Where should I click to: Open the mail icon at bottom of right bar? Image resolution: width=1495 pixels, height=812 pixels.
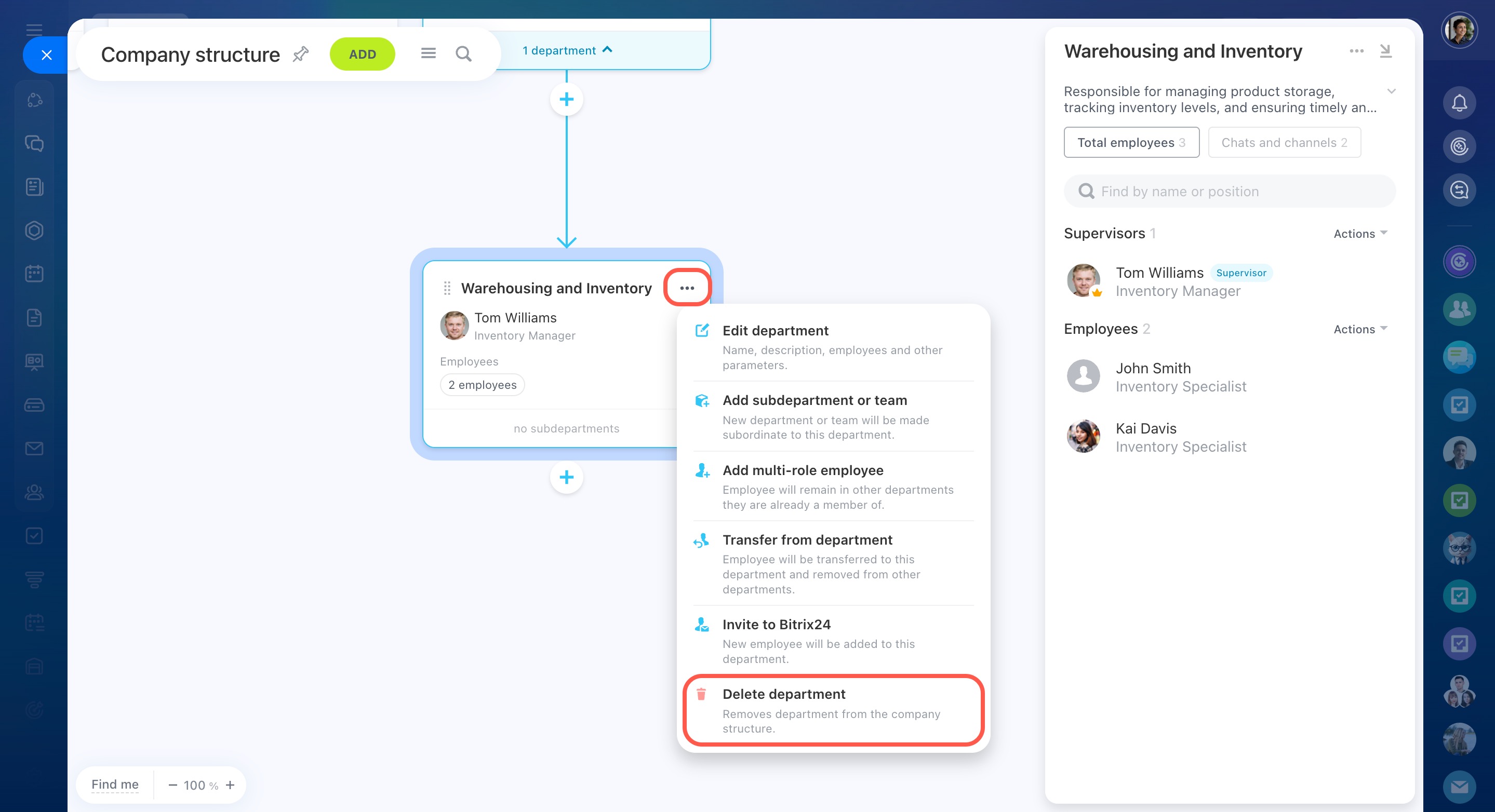[1459, 787]
